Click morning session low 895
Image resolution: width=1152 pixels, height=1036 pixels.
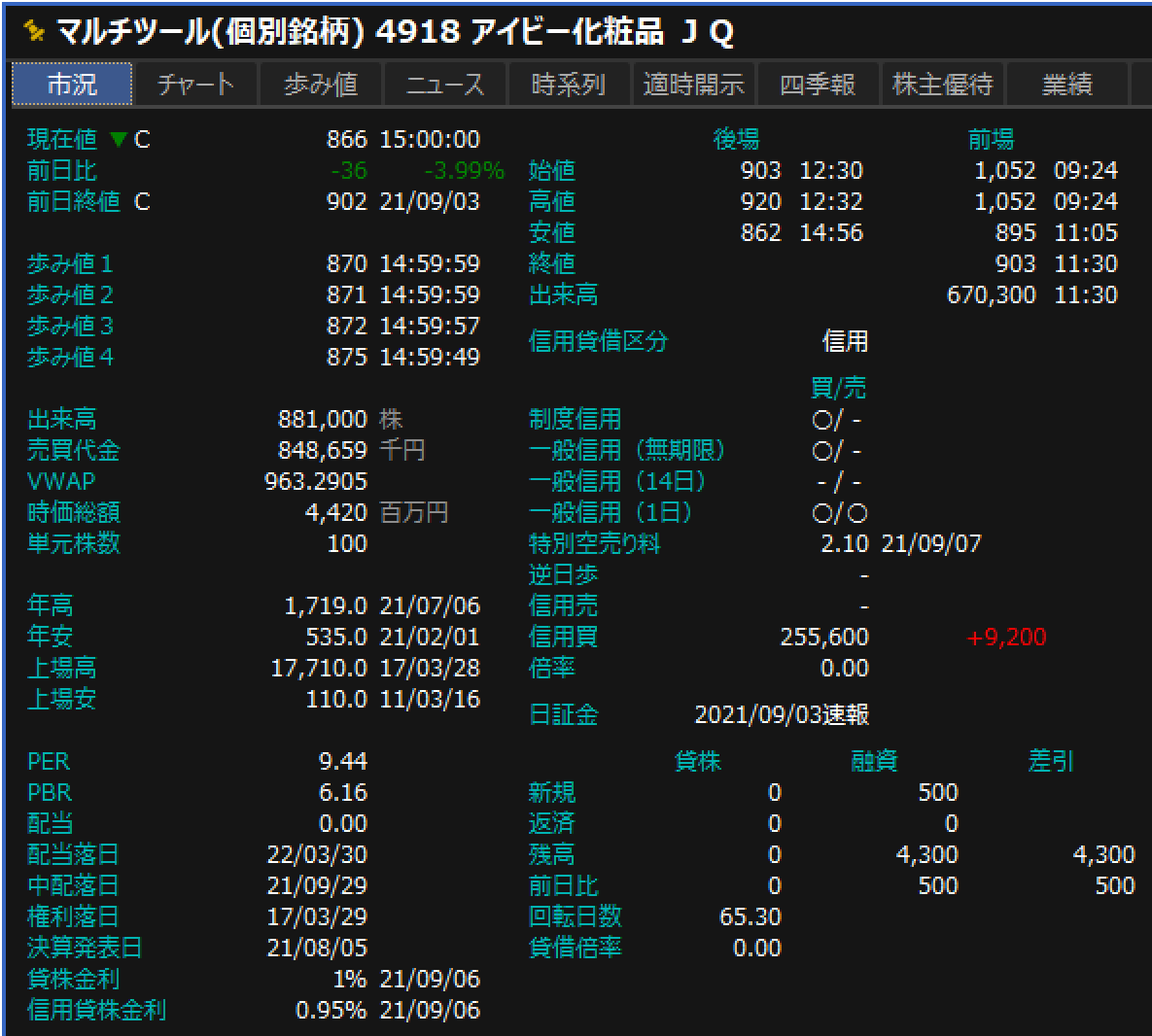pyautogui.click(x=1015, y=232)
